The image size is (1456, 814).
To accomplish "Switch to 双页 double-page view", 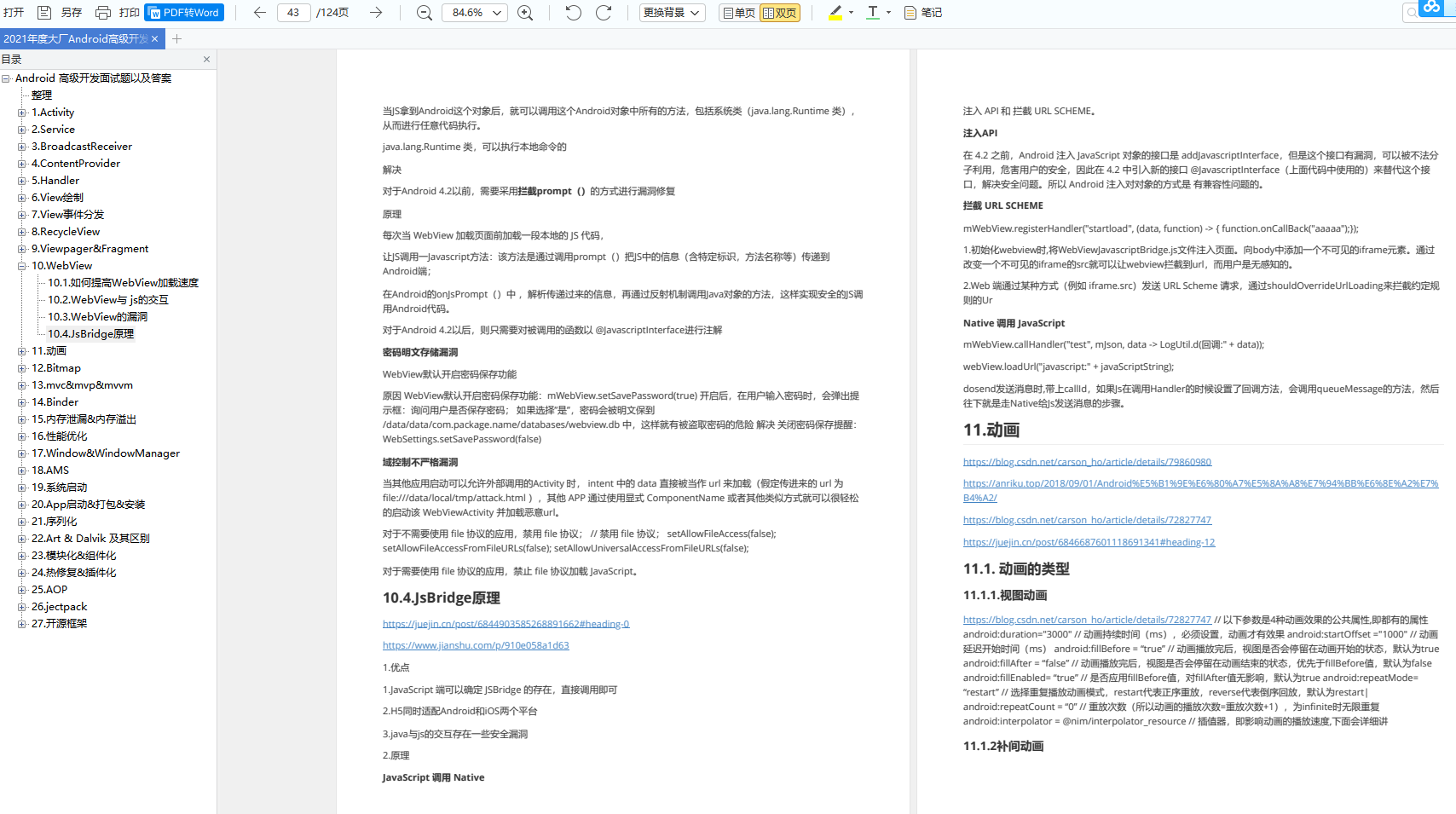I will click(x=780, y=13).
